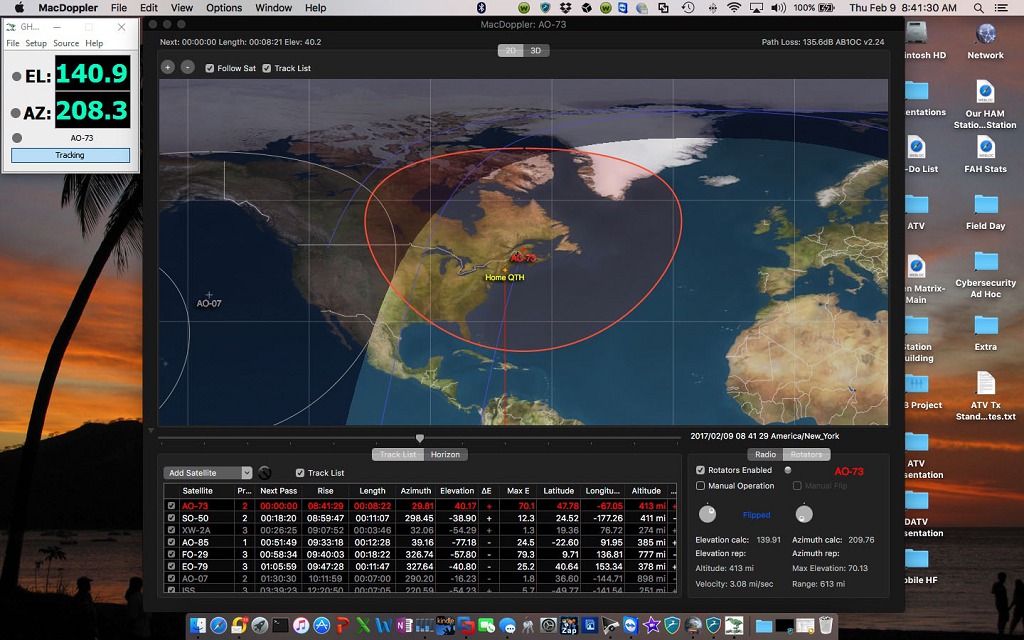Viewport: 1024px width, 640px height.
Task: Click EL readout 140.9 in tracker window
Action: click(x=92, y=73)
